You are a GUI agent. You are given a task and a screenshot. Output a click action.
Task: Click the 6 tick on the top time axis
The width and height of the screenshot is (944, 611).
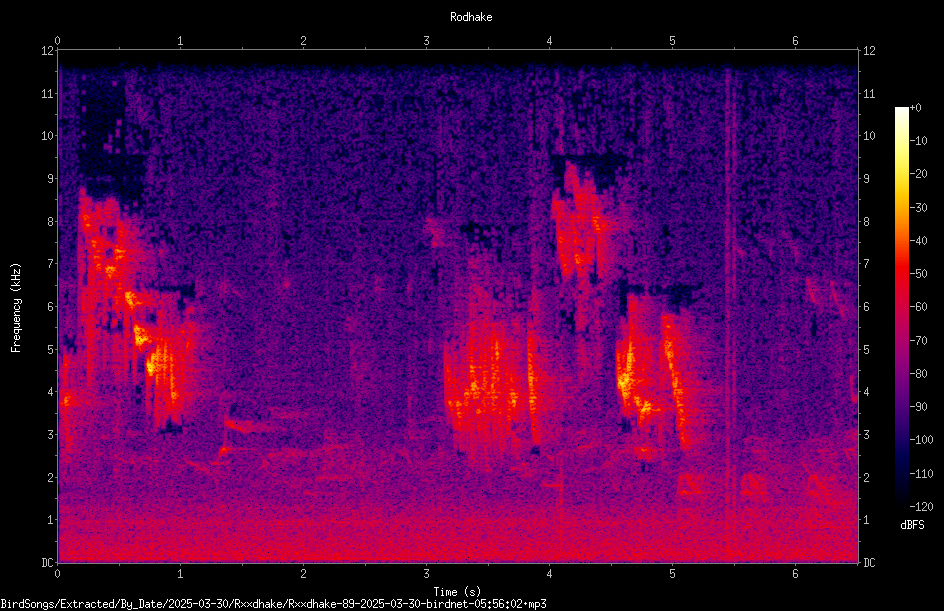pyautogui.click(x=795, y=41)
